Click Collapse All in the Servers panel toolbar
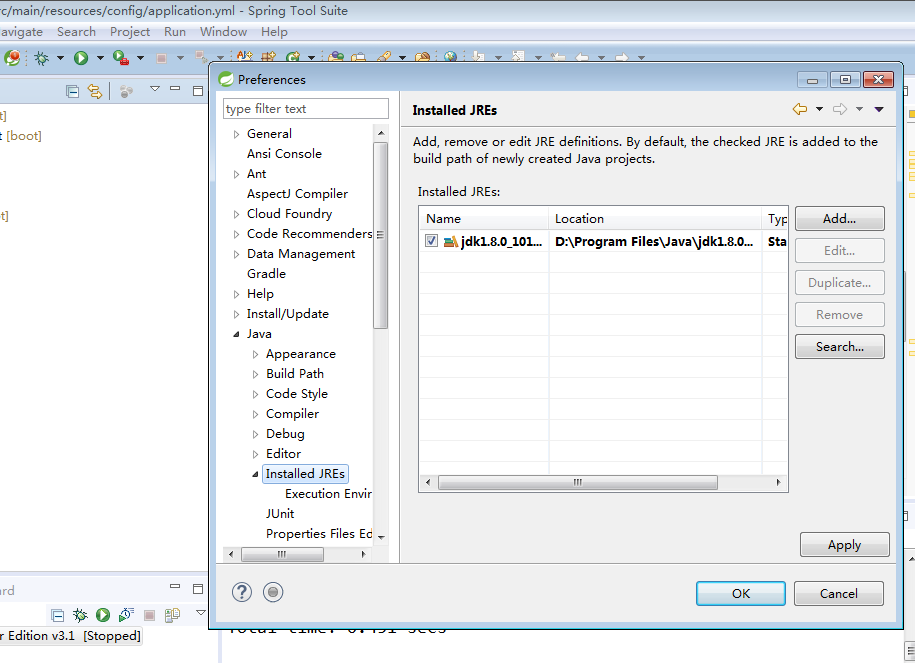The width and height of the screenshot is (915, 663). 57,615
